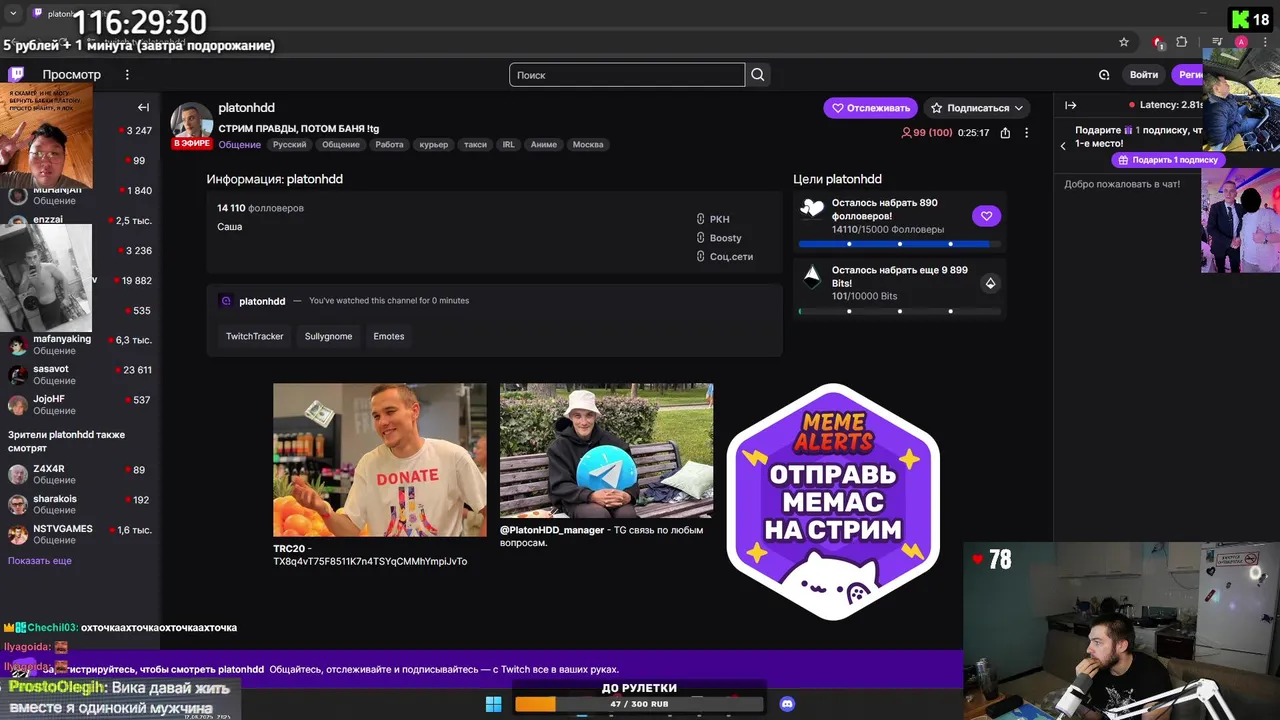Open the Twitch home logo
1280x720 pixels.
pyautogui.click(x=16, y=74)
